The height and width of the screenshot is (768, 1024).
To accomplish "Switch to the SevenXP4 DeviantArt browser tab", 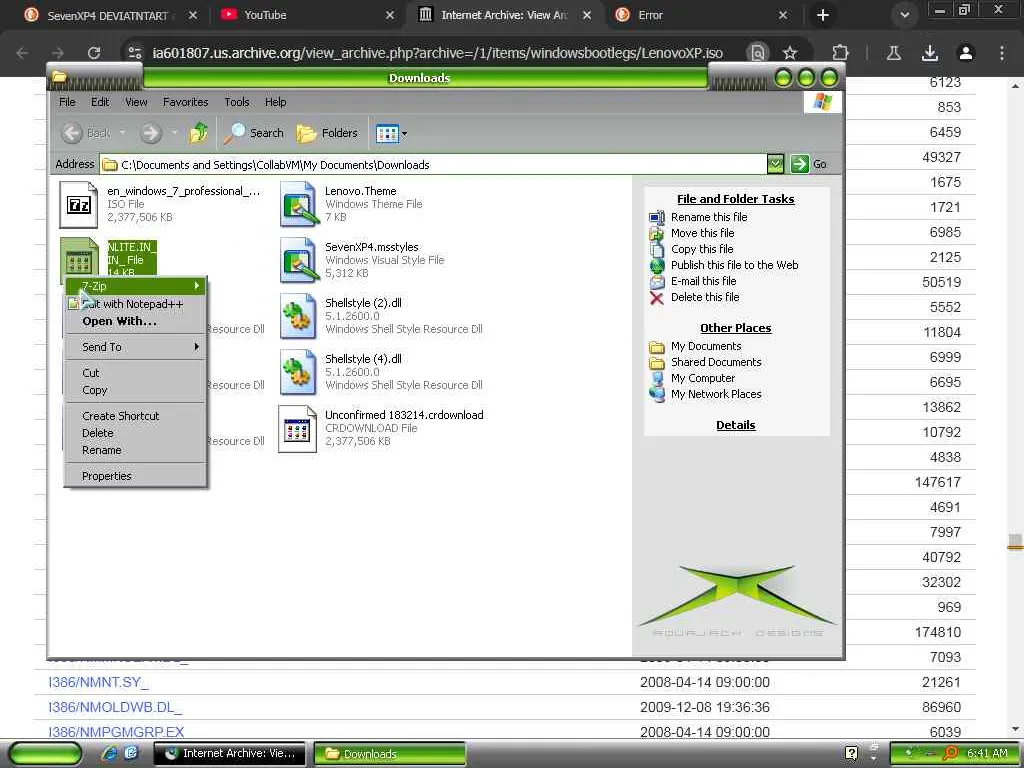I will coord(108,15).
